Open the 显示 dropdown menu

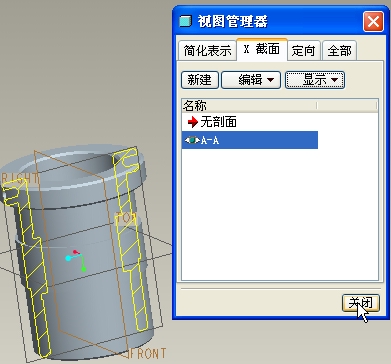(x=315, y=80)
